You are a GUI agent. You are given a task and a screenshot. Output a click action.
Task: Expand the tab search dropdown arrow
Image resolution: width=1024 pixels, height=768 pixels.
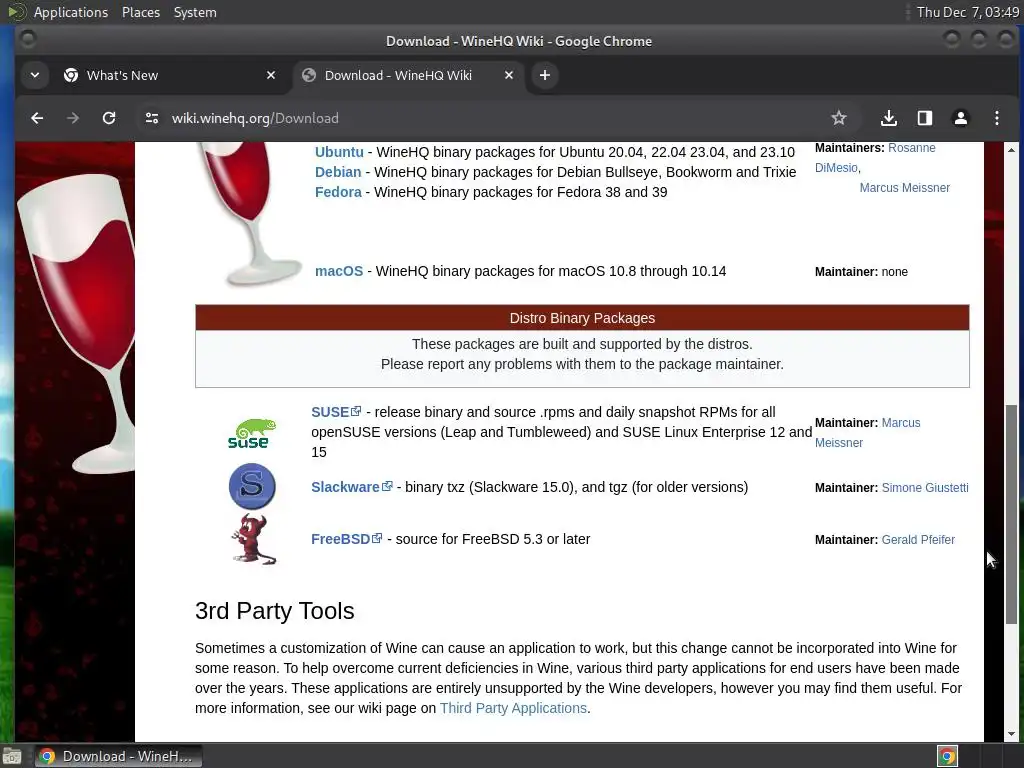[35, 75]
